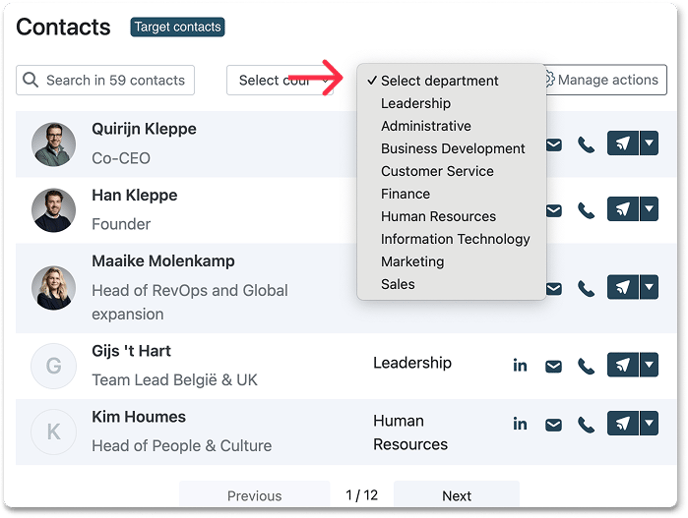Click phone icon for Maaike Molenkamp
Image resolution: width=688 pixels, height=518 pixels.
tap(586, 289)
